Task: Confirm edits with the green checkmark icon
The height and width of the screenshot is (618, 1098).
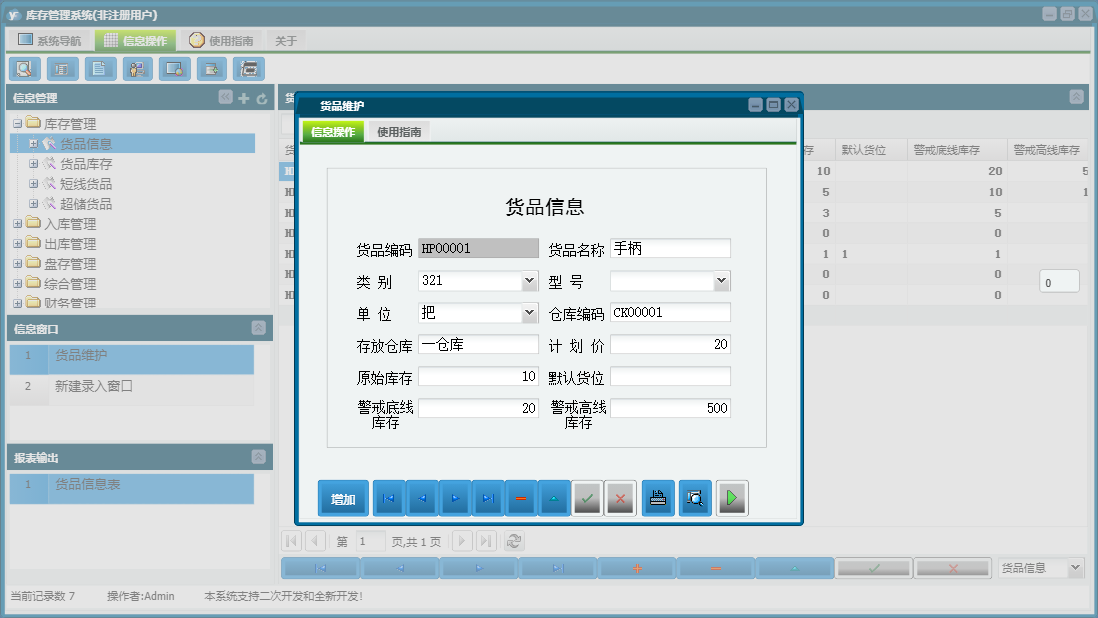Action: pos(588,497)
